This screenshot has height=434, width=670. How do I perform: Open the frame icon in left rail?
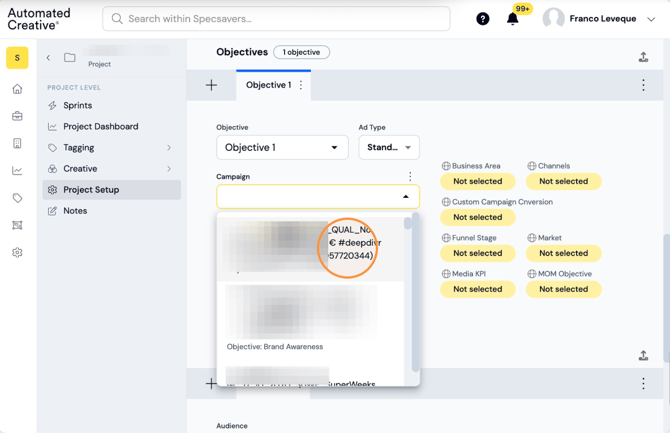click(17, 225)
